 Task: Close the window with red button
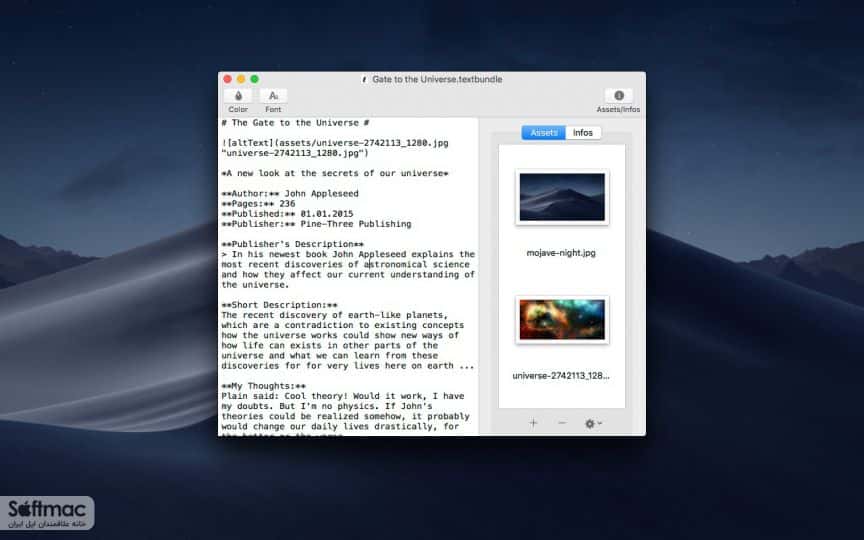227,79
